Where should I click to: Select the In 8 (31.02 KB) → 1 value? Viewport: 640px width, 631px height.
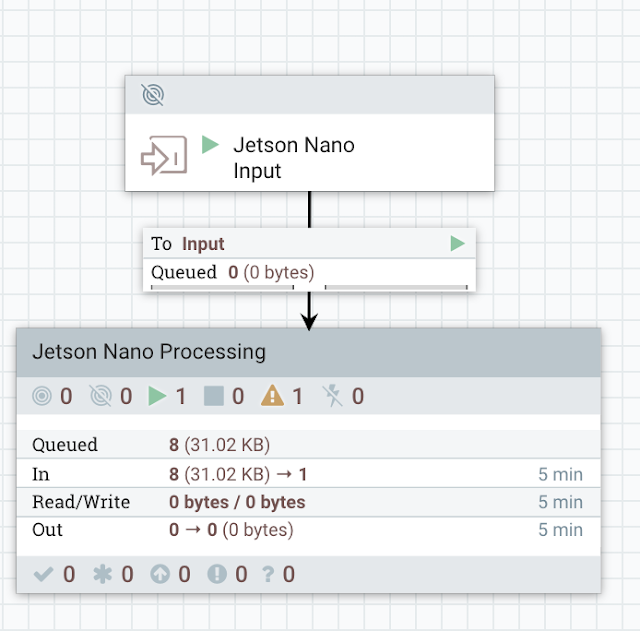pyautogui.click(x=238, y=475)
